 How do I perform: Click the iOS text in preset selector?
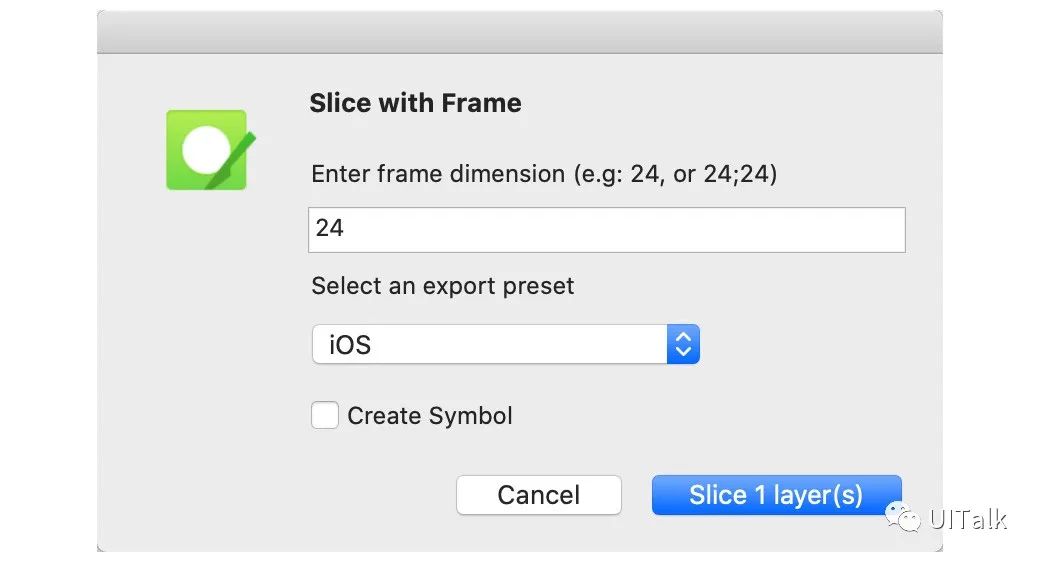click(350, 345)
